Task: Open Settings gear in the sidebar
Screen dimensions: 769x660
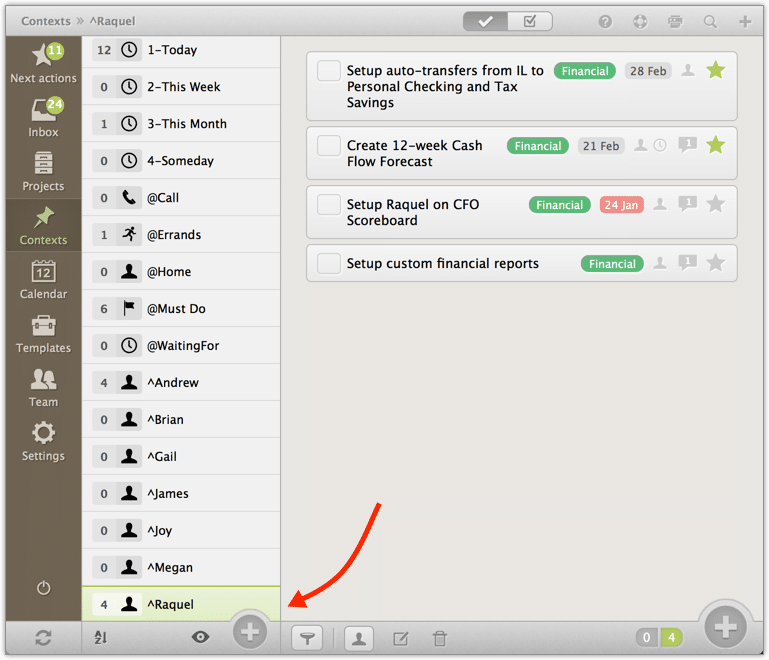Action: [43, 442]
